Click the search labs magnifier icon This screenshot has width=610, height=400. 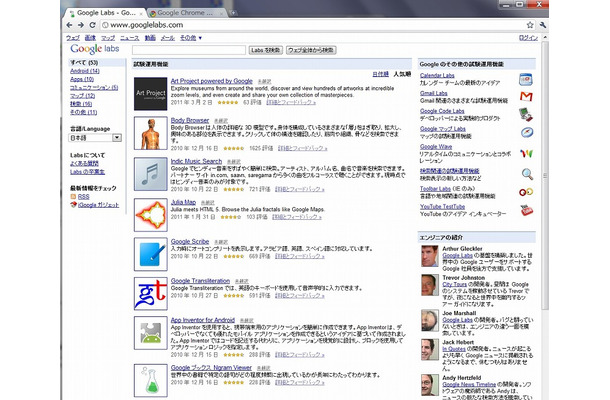pos(527,174)
